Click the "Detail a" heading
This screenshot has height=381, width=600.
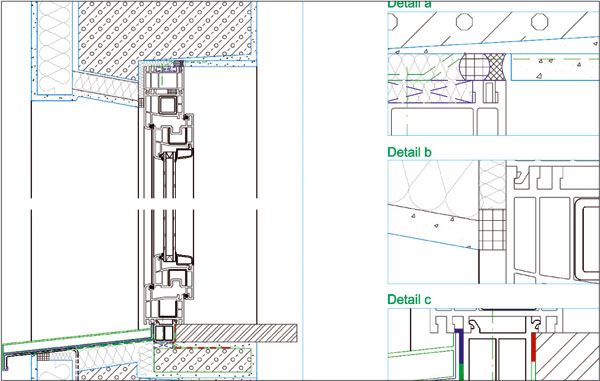(409, 4)
